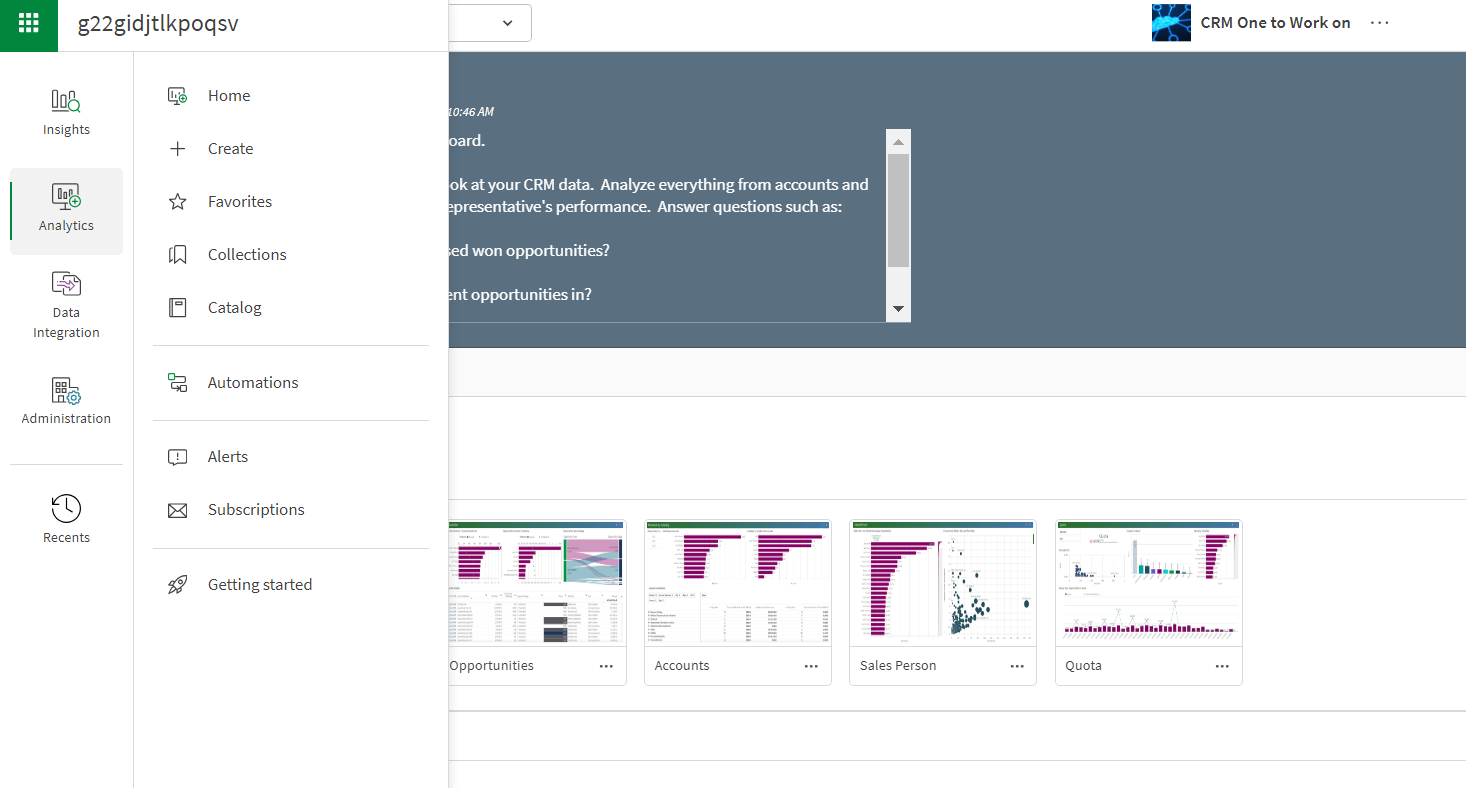Select the Insights sidebar icon
1466x788 pixels.
tap(66, 100)
